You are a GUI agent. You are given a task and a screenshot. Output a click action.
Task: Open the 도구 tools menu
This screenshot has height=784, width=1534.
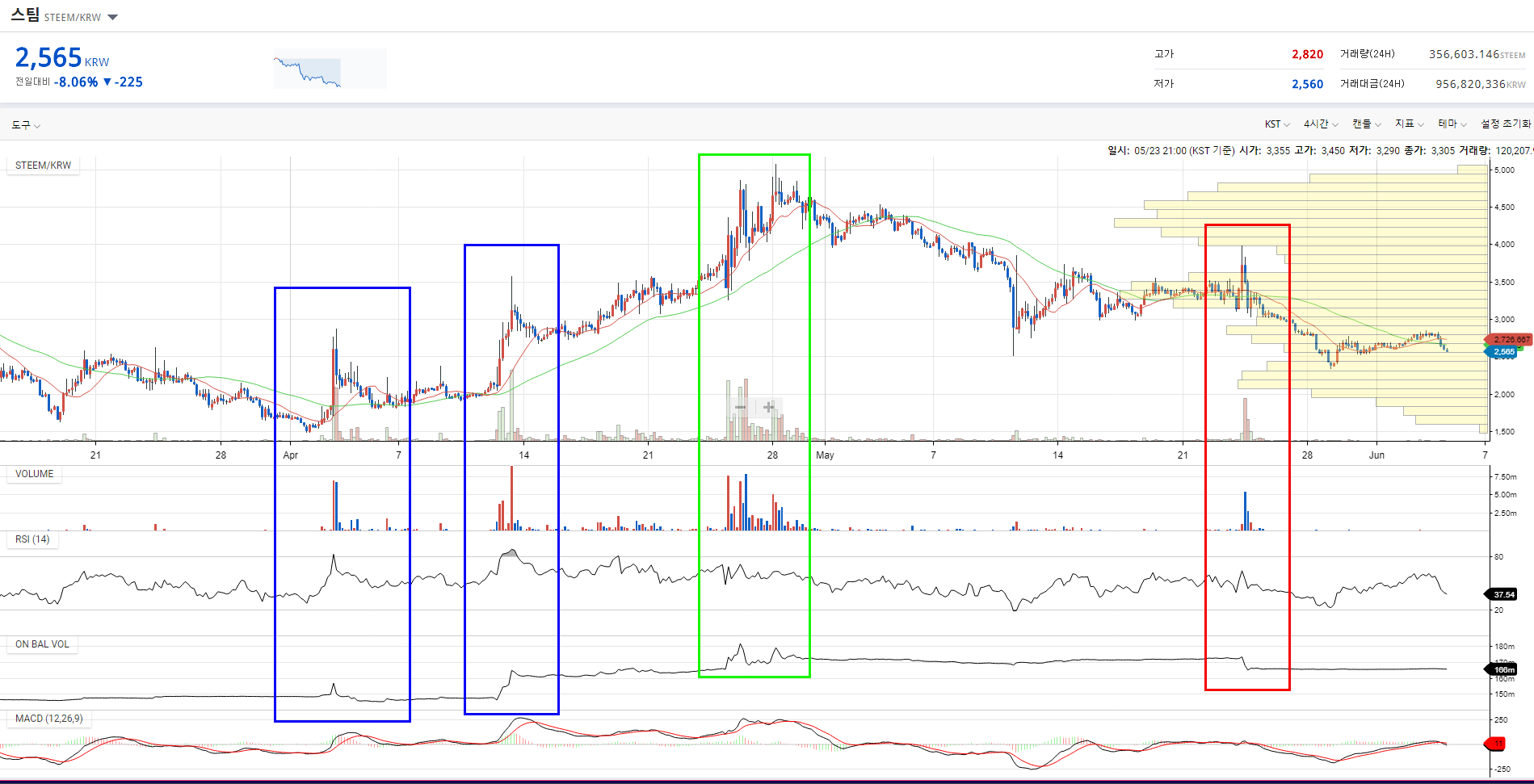click(25, 125)
